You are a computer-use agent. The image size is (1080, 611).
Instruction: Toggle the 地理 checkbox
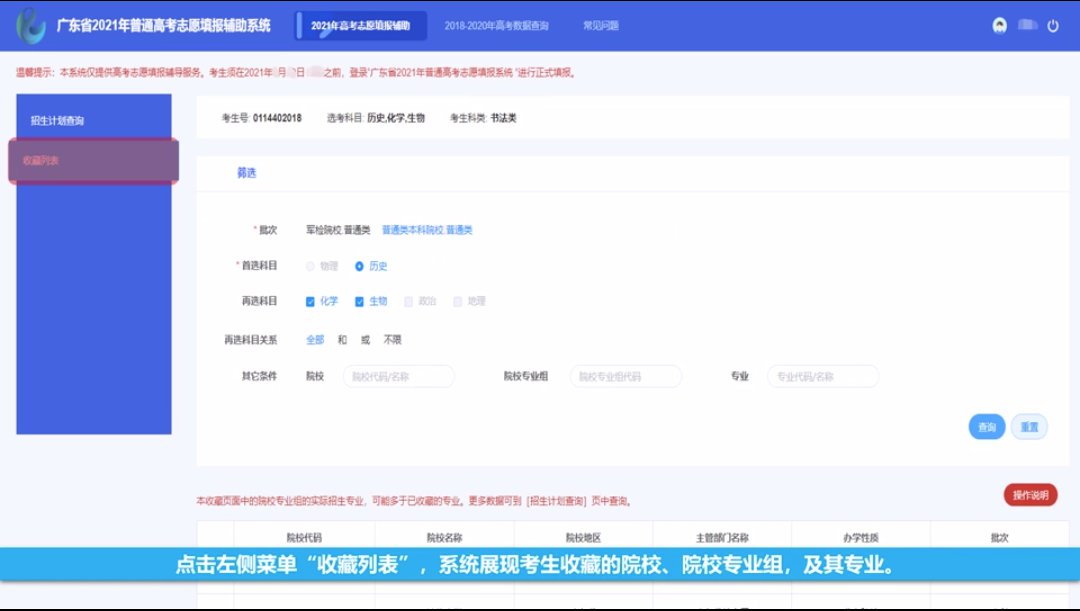[x=458, y=301]
